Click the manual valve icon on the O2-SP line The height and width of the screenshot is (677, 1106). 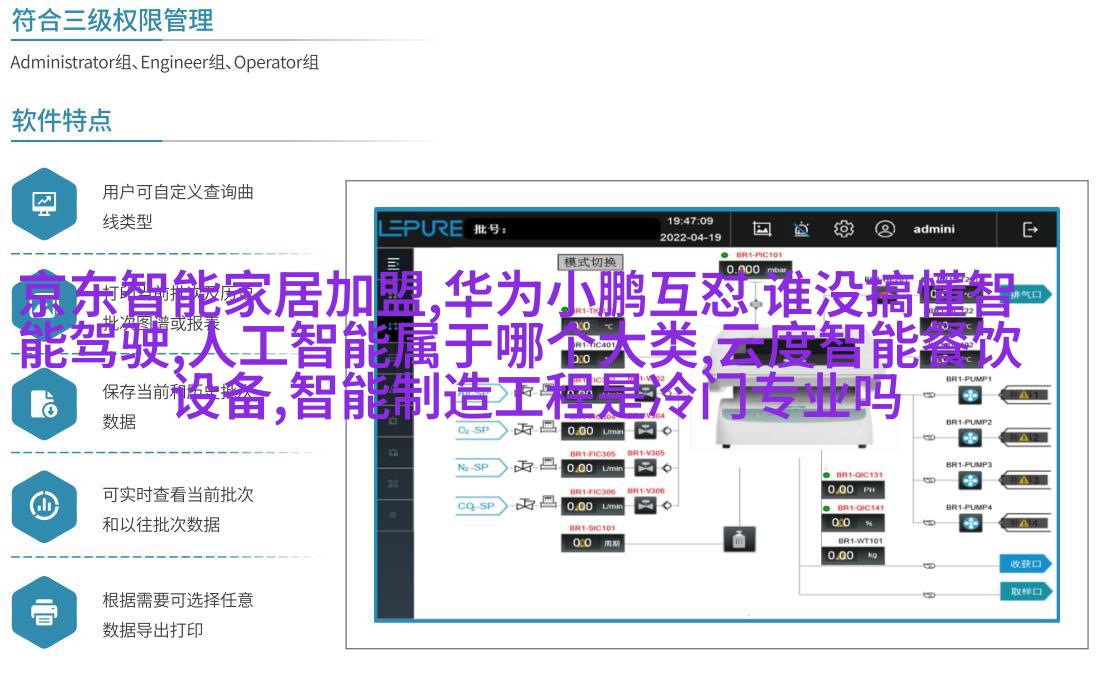(x=523, y=429)
